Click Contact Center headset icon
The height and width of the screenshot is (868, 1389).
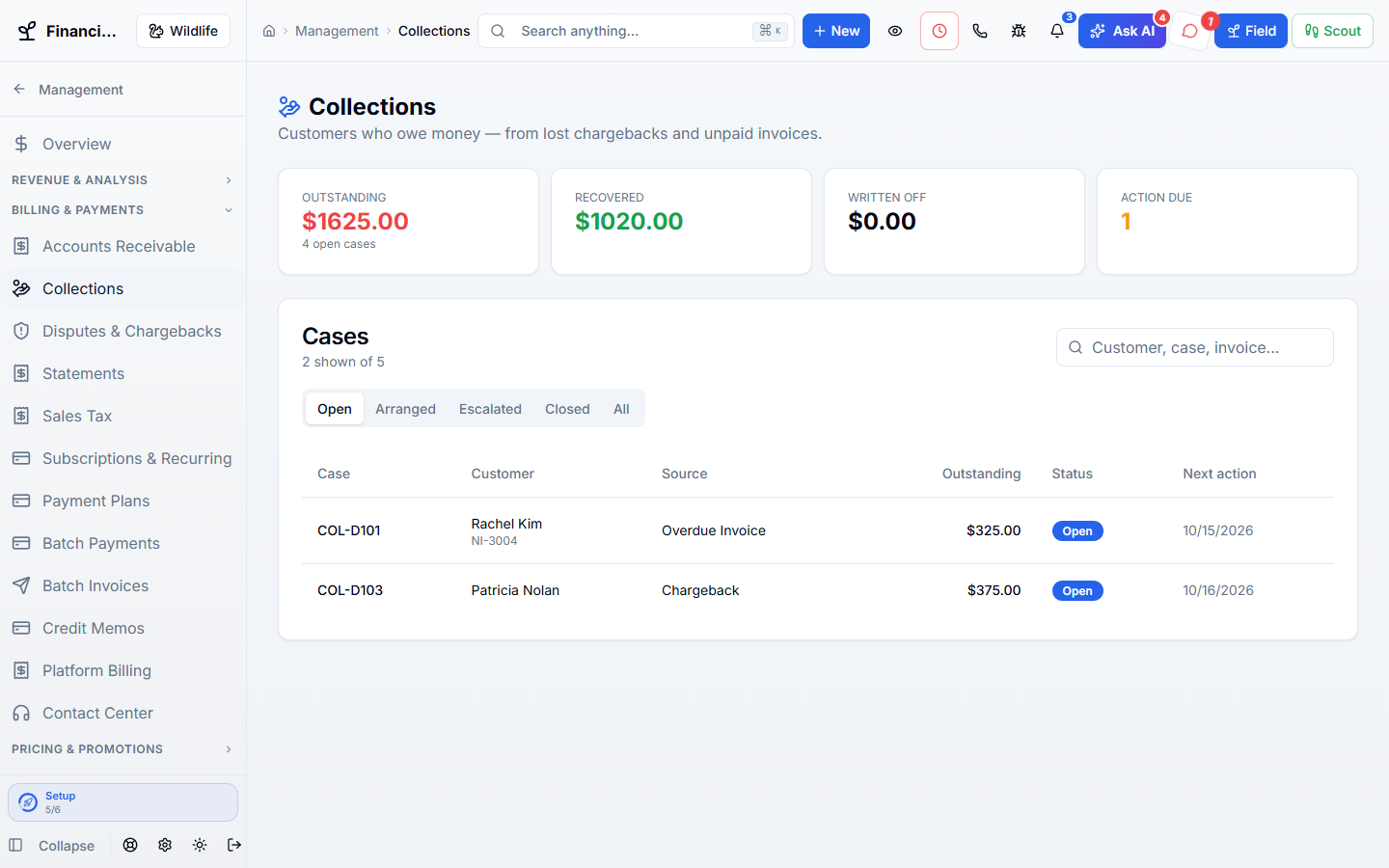pos(21,713)
